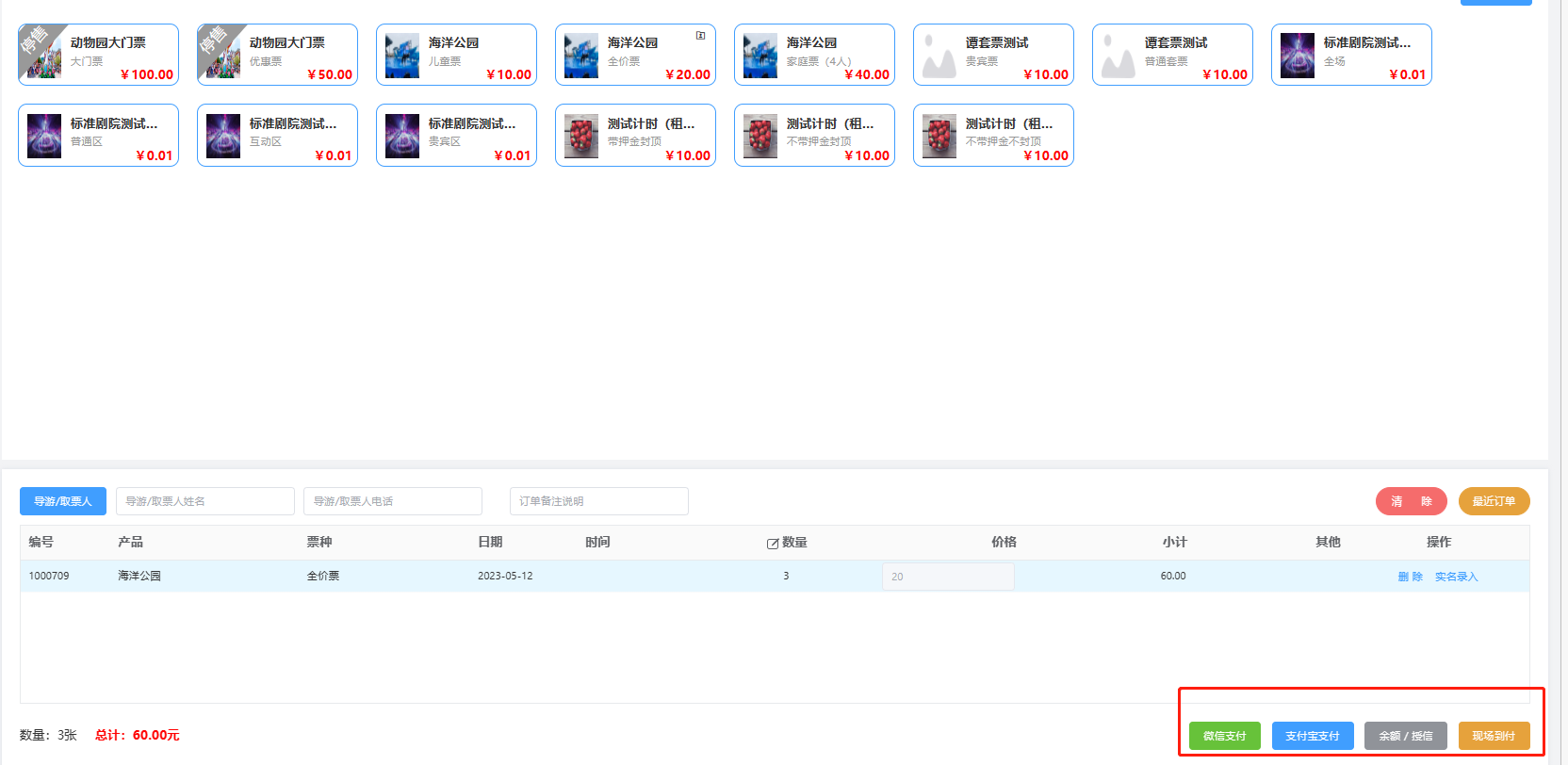Click the 导游/取票人姓名 input field
The height and width of the screenshot is (765, 1568).
pos(204,501)
